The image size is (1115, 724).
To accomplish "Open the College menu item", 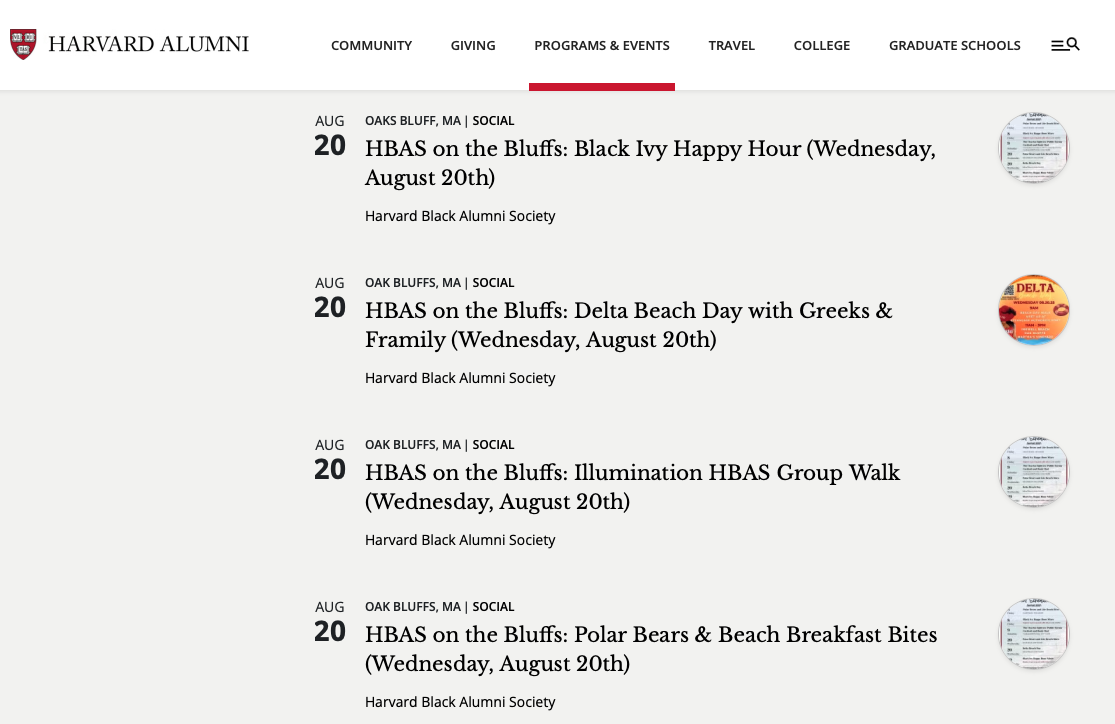I will (x=822, y=45).
